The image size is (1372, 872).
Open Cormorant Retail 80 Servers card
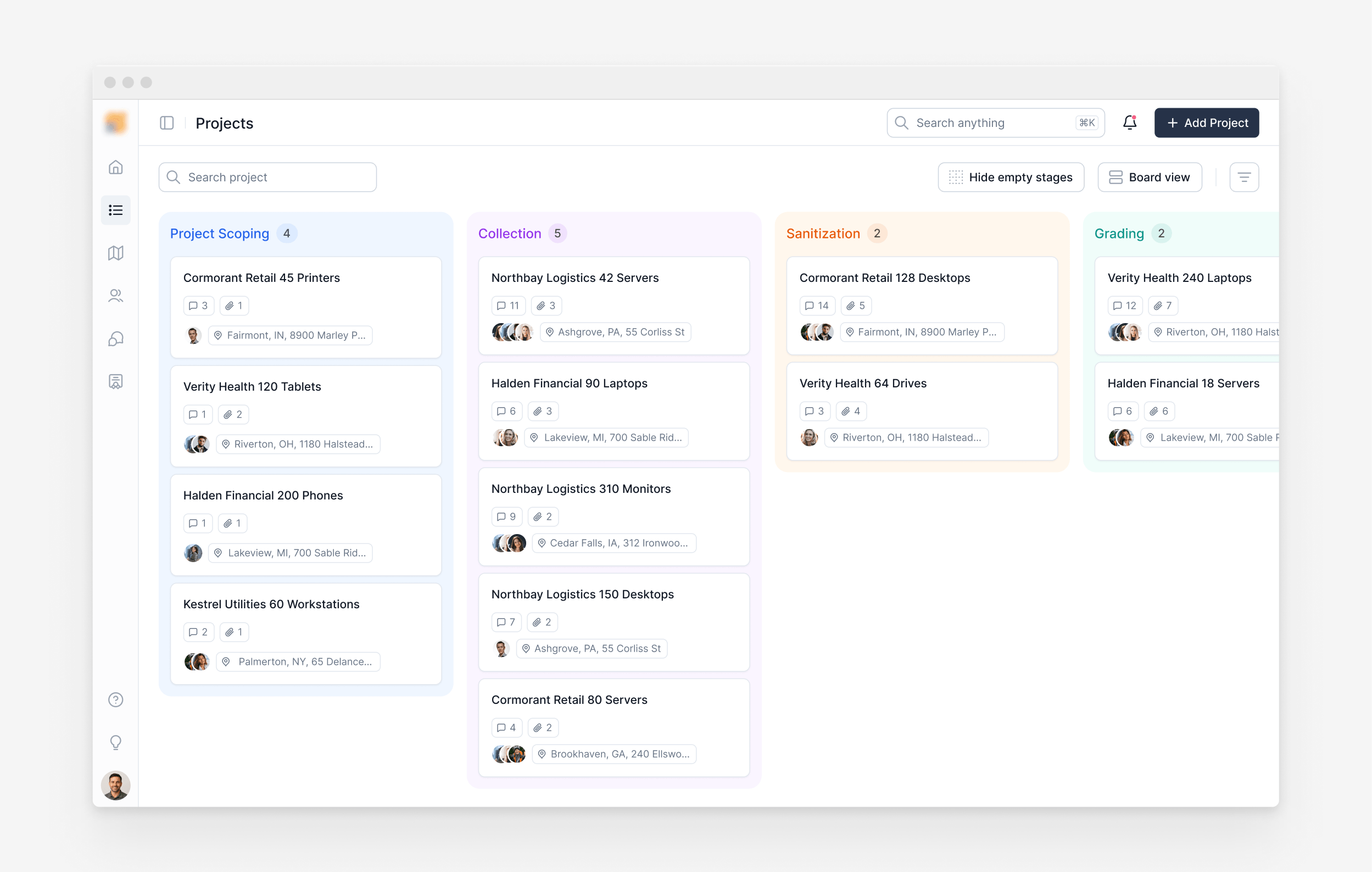click(614, 727)
